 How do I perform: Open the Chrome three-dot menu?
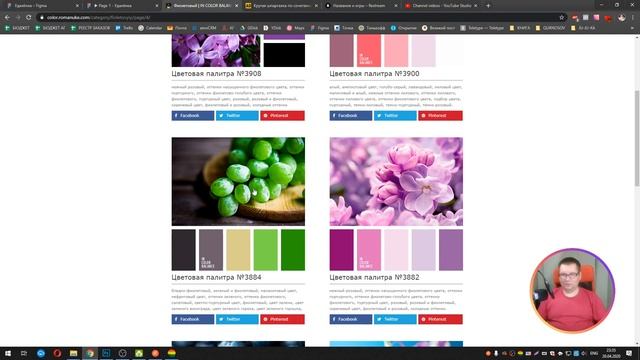click(x=633, y=18)
